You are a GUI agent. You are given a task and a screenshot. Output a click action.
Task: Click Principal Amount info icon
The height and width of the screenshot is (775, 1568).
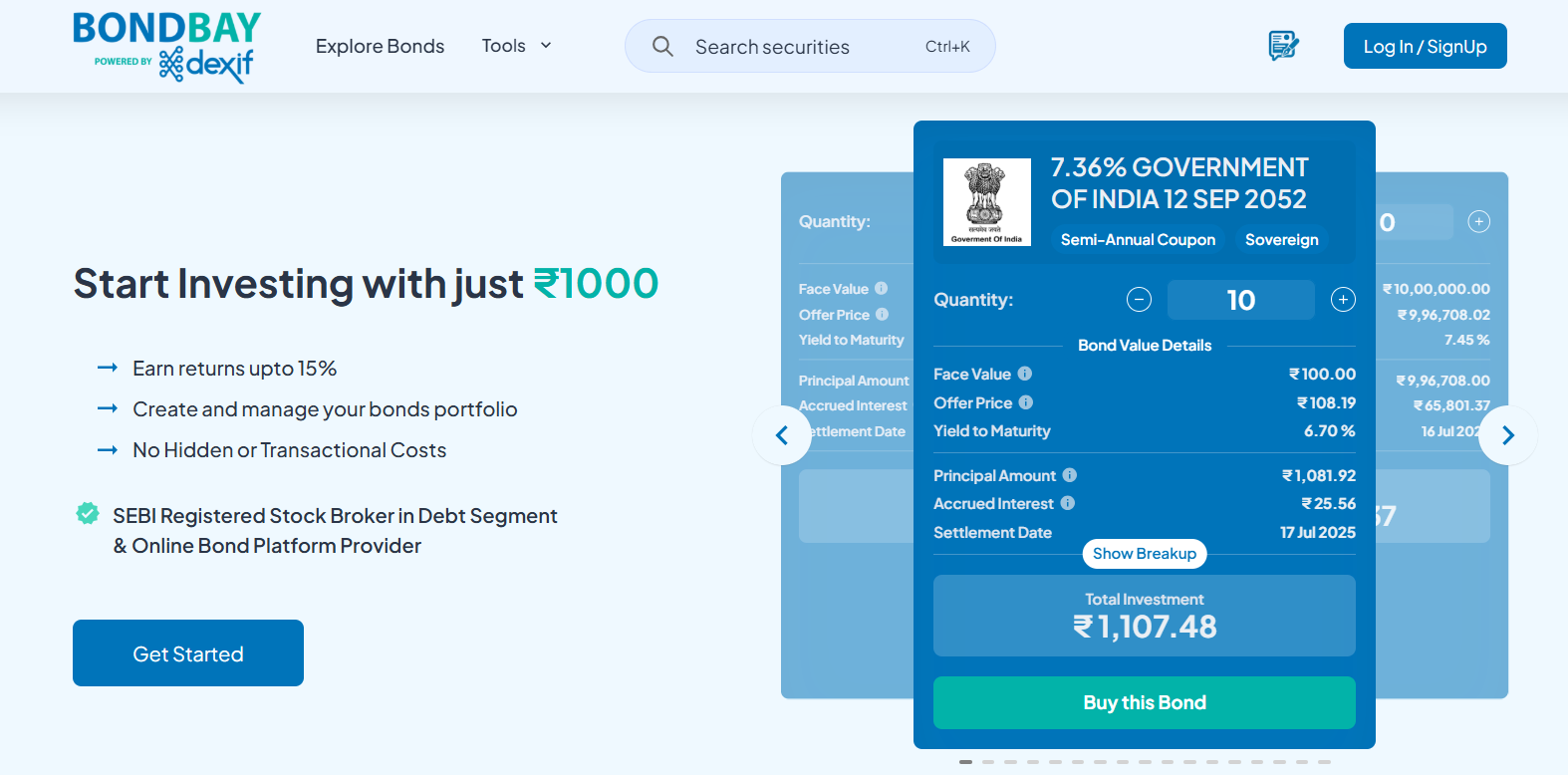coord(1070,475)
